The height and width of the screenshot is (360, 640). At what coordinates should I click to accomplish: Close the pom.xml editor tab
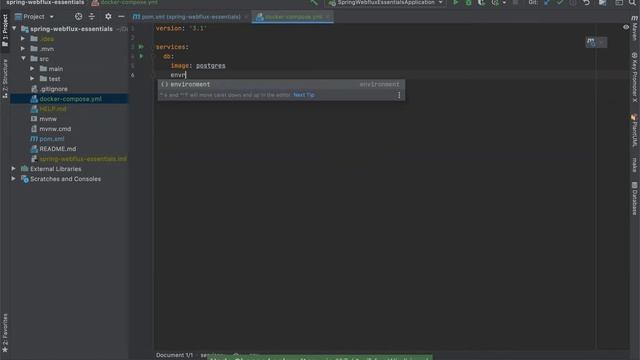click(246, 17)
